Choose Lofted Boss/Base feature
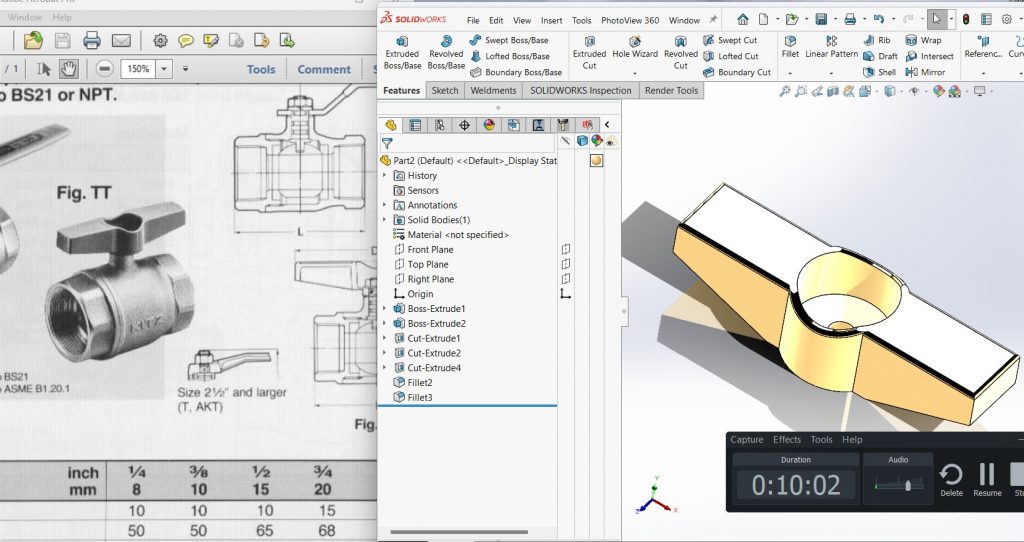Image resolution: width=1024 pixels, height=542 pixels. coord(510,56)
